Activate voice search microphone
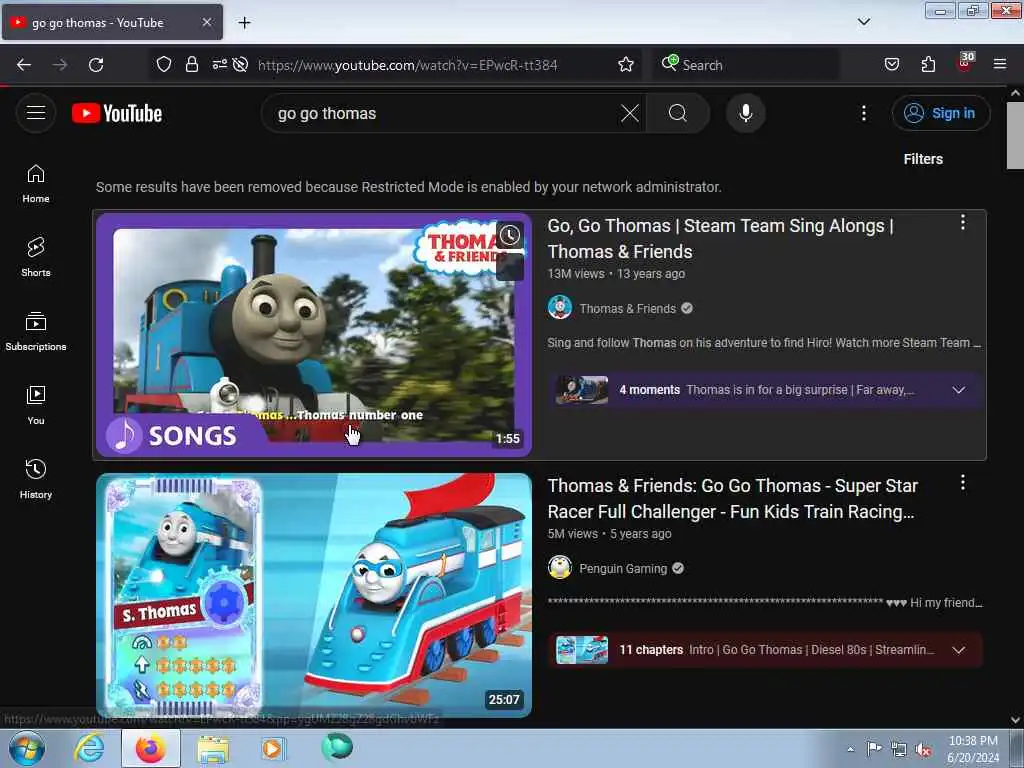This screenshot has width=1024, height=768. [x=746, y=113]
